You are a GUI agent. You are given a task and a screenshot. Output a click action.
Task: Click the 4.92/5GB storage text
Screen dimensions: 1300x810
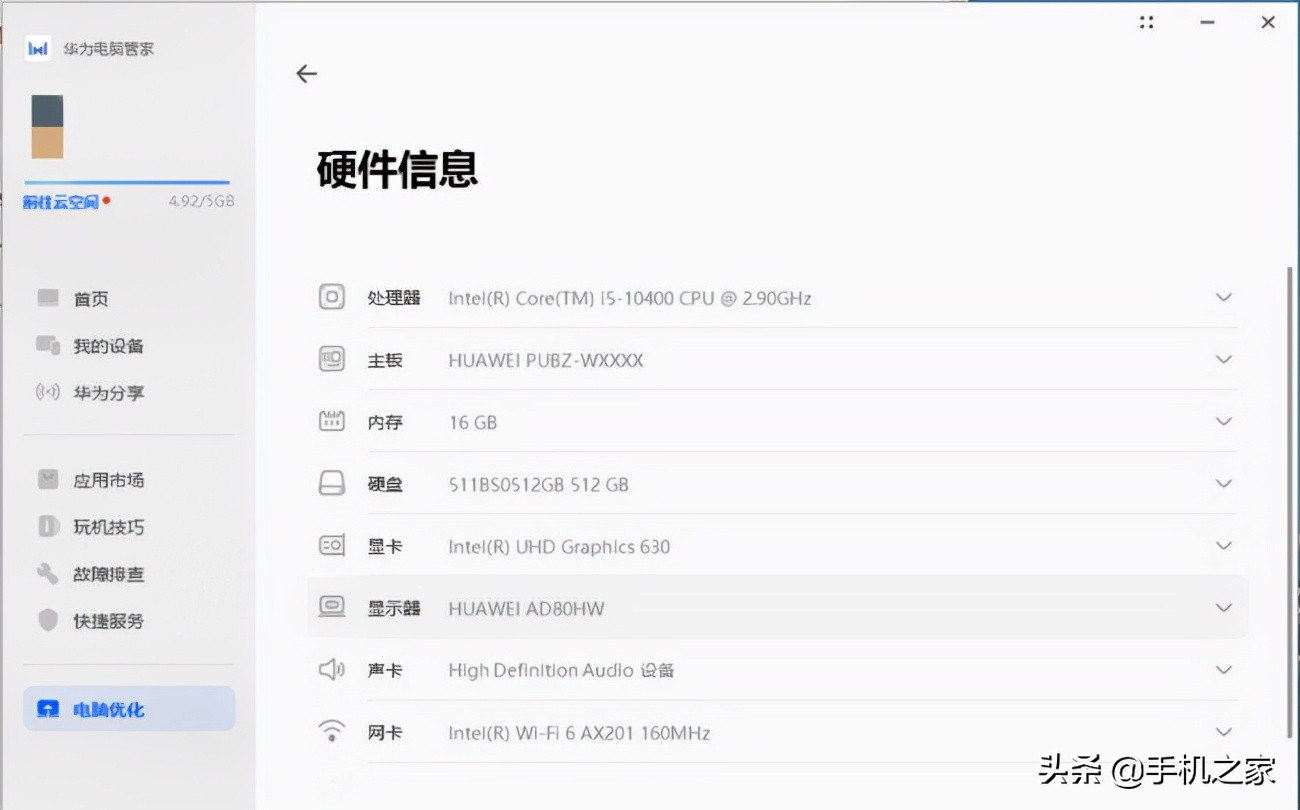click(x=201, y=201)
